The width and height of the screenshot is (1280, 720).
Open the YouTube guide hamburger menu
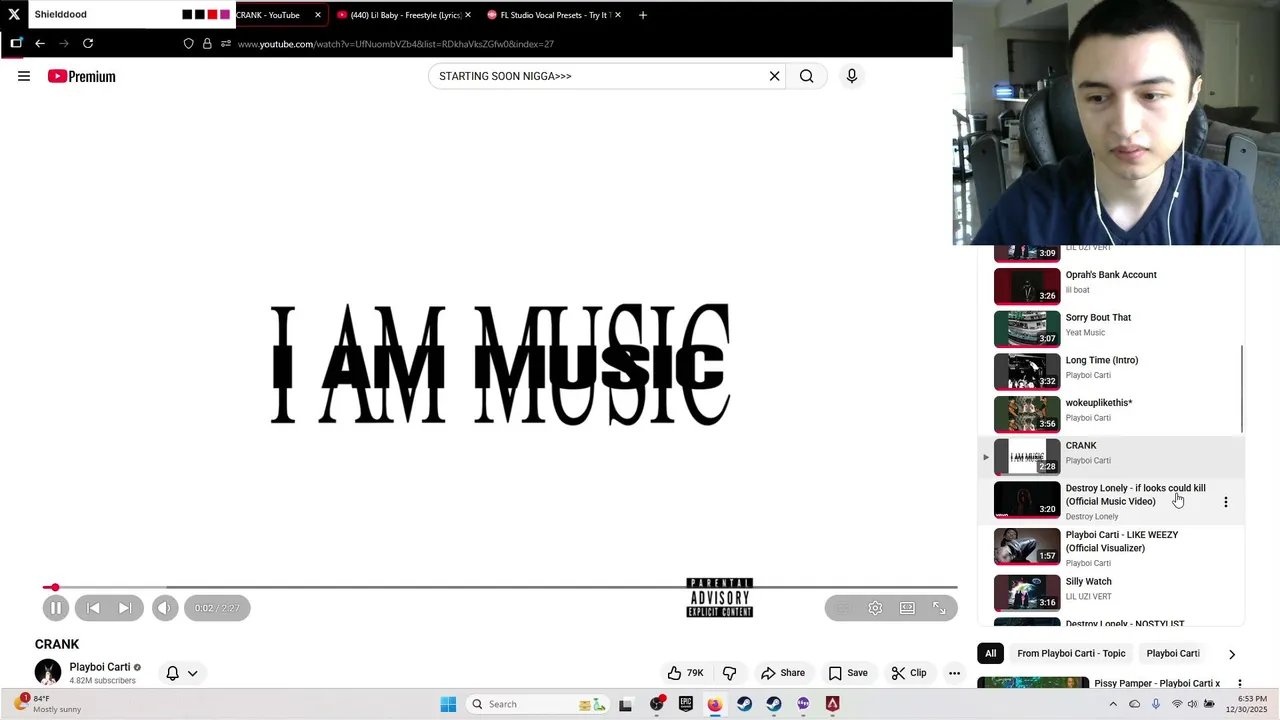pos(24,76)
